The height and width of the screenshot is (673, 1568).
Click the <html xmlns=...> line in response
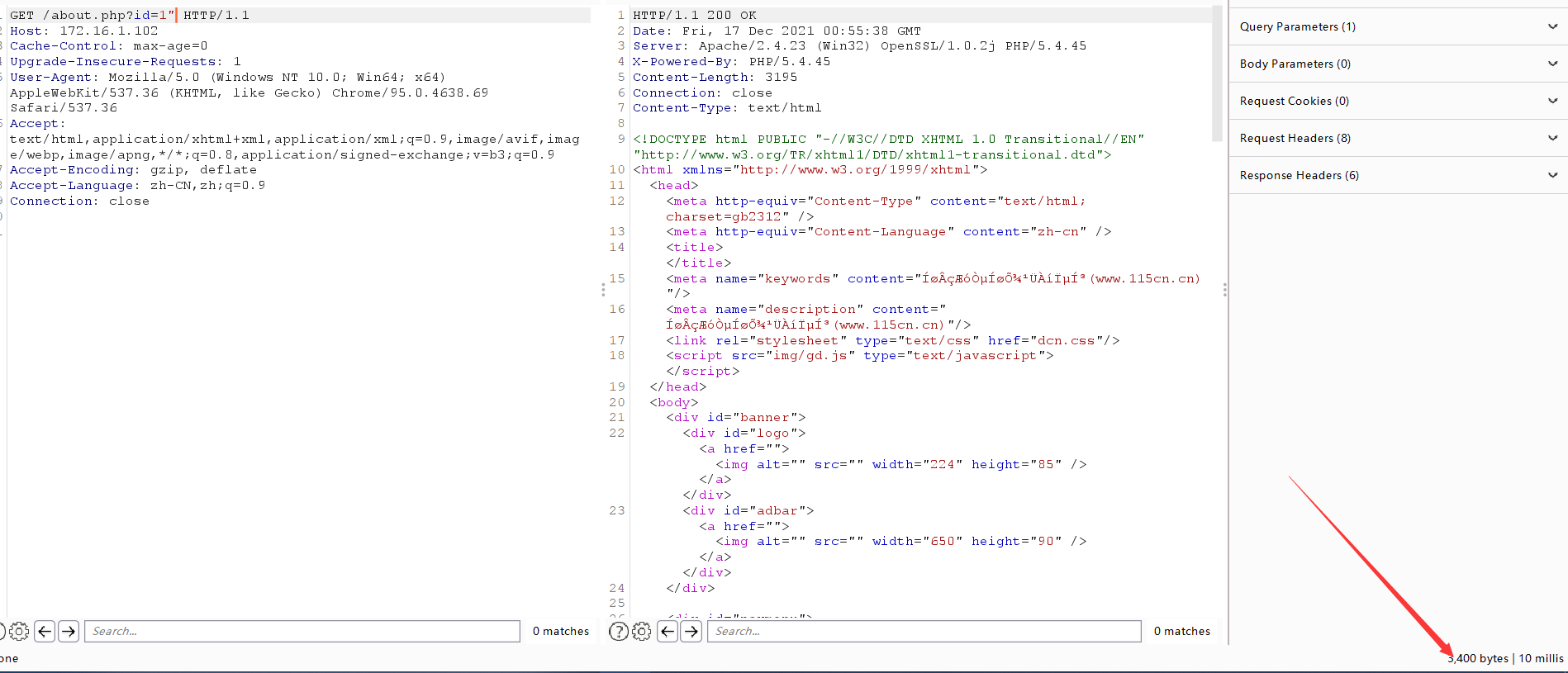(x=810, y=170)
